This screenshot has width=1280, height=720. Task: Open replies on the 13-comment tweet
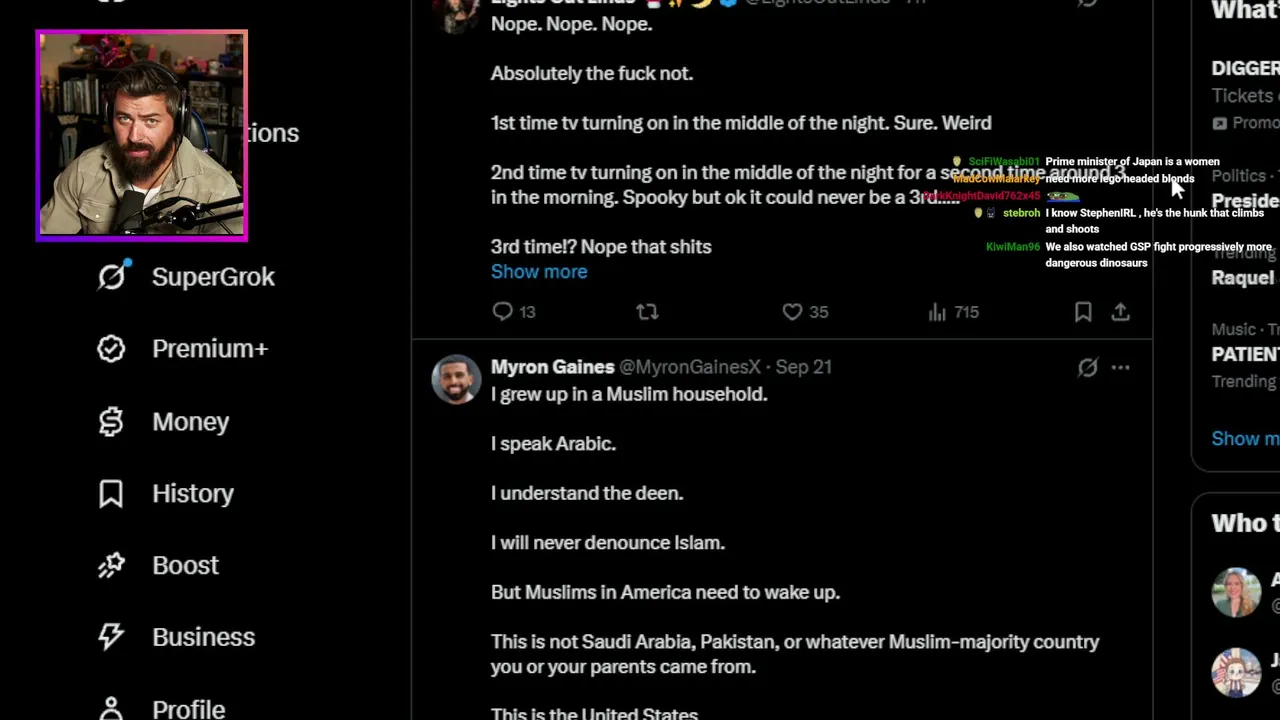(x=514, y=312)
